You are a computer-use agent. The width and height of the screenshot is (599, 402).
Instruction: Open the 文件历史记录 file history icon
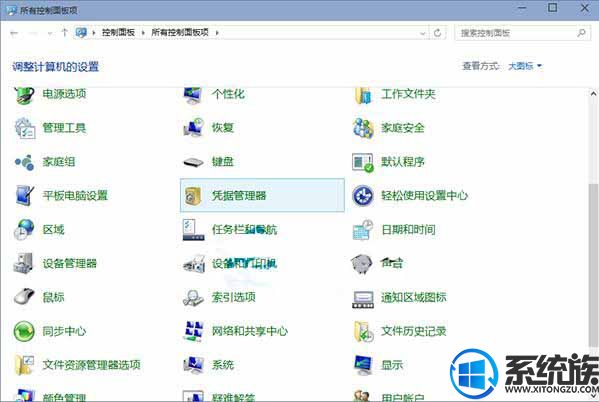[363, 331]
